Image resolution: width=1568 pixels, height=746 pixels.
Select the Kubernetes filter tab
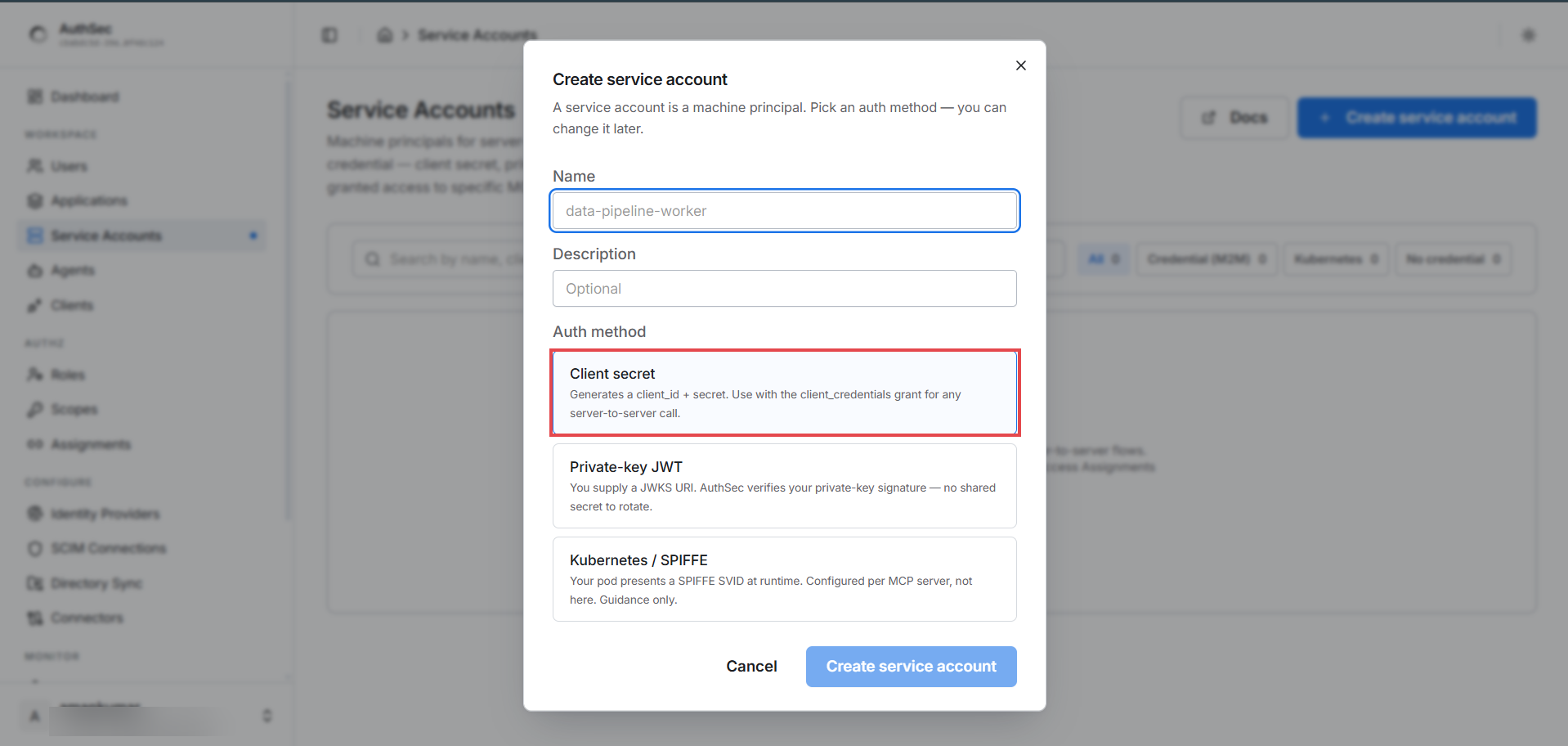click(x=1336, y=259)
